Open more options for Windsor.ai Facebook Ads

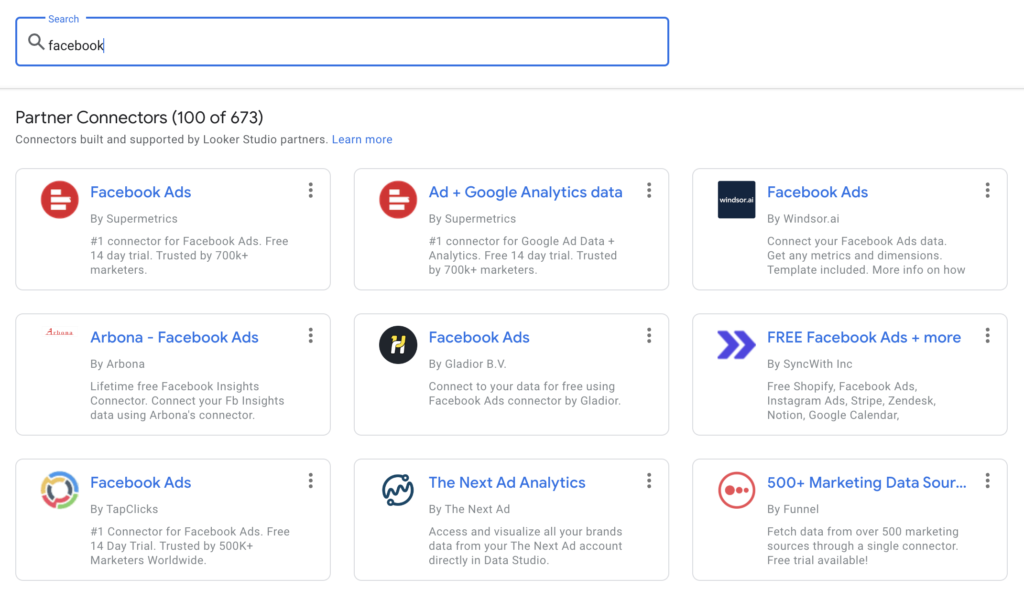987,190
